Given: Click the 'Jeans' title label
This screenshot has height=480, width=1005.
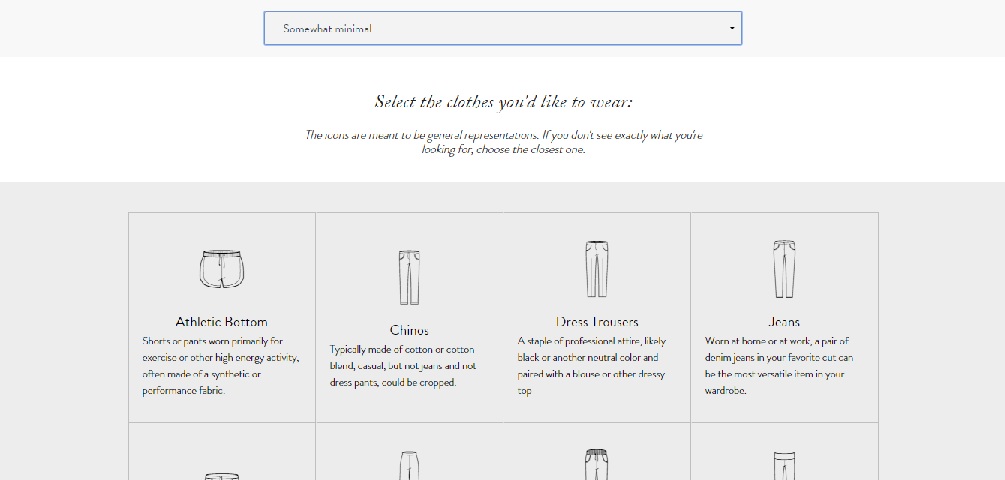Looking at the screenshot, I should 784,322.
